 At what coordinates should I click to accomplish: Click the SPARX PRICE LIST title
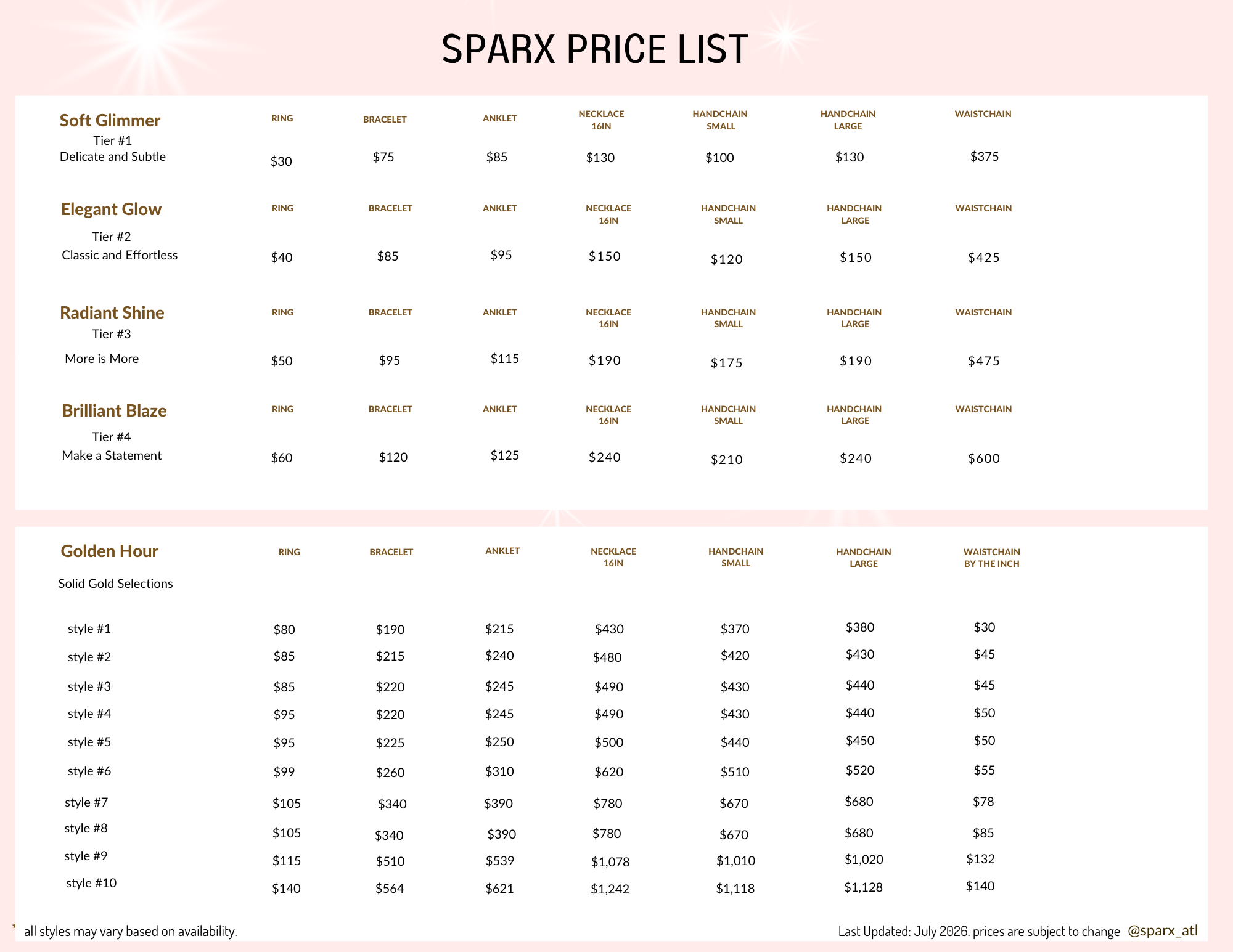595,49
